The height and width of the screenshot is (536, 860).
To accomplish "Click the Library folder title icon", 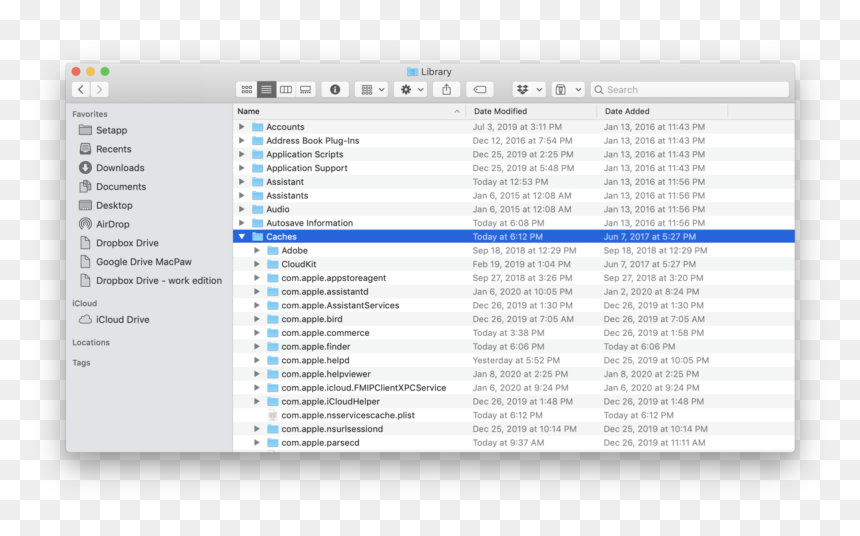I will [412, 72].
